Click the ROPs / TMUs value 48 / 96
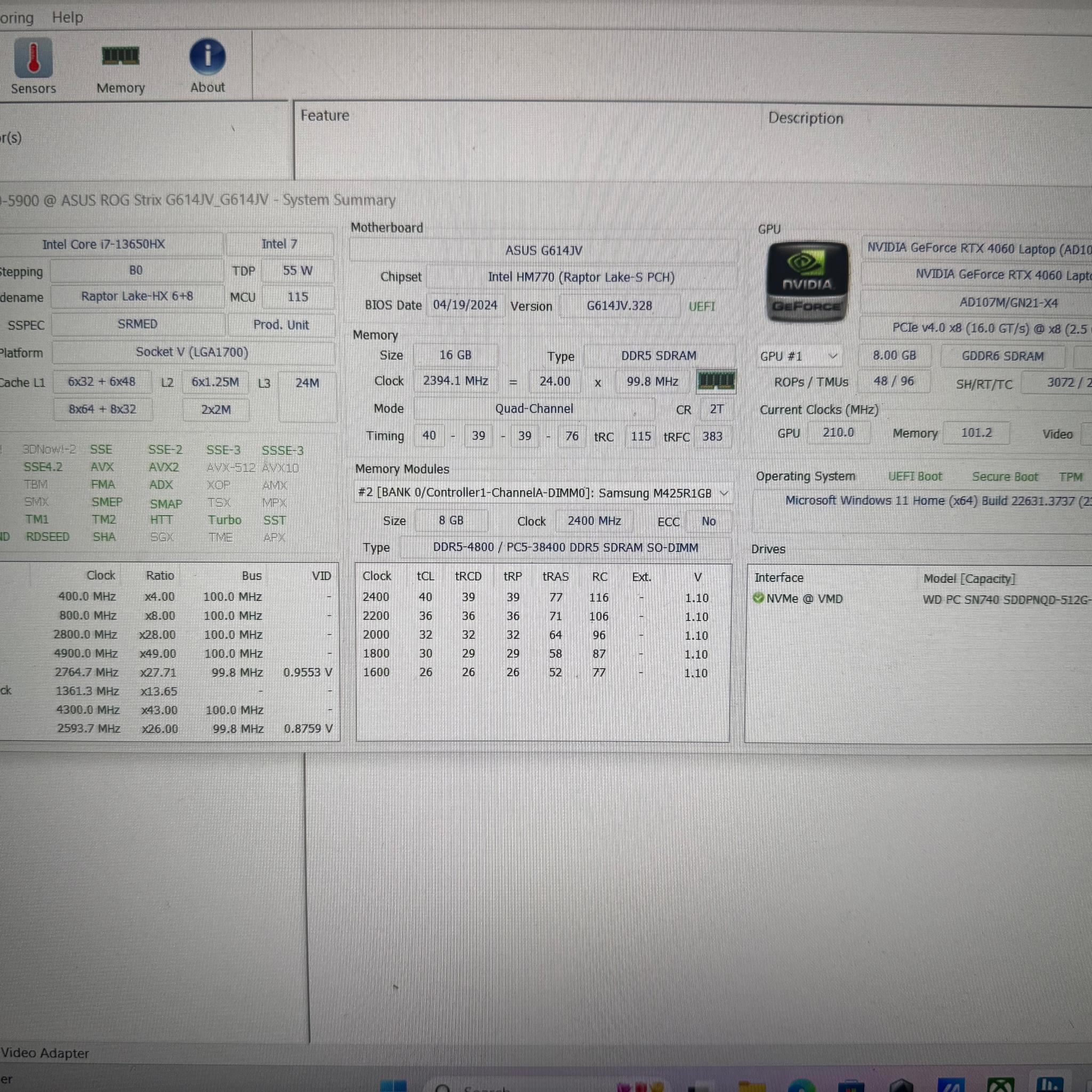The image size is (1092, 1092). 894,382
